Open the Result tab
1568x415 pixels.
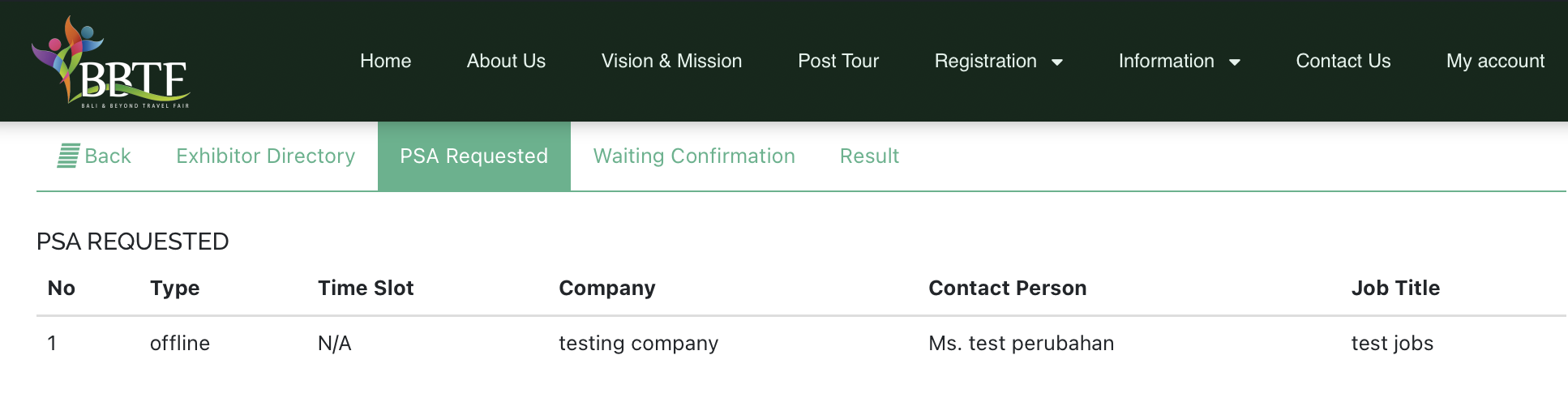coord(869,156)
